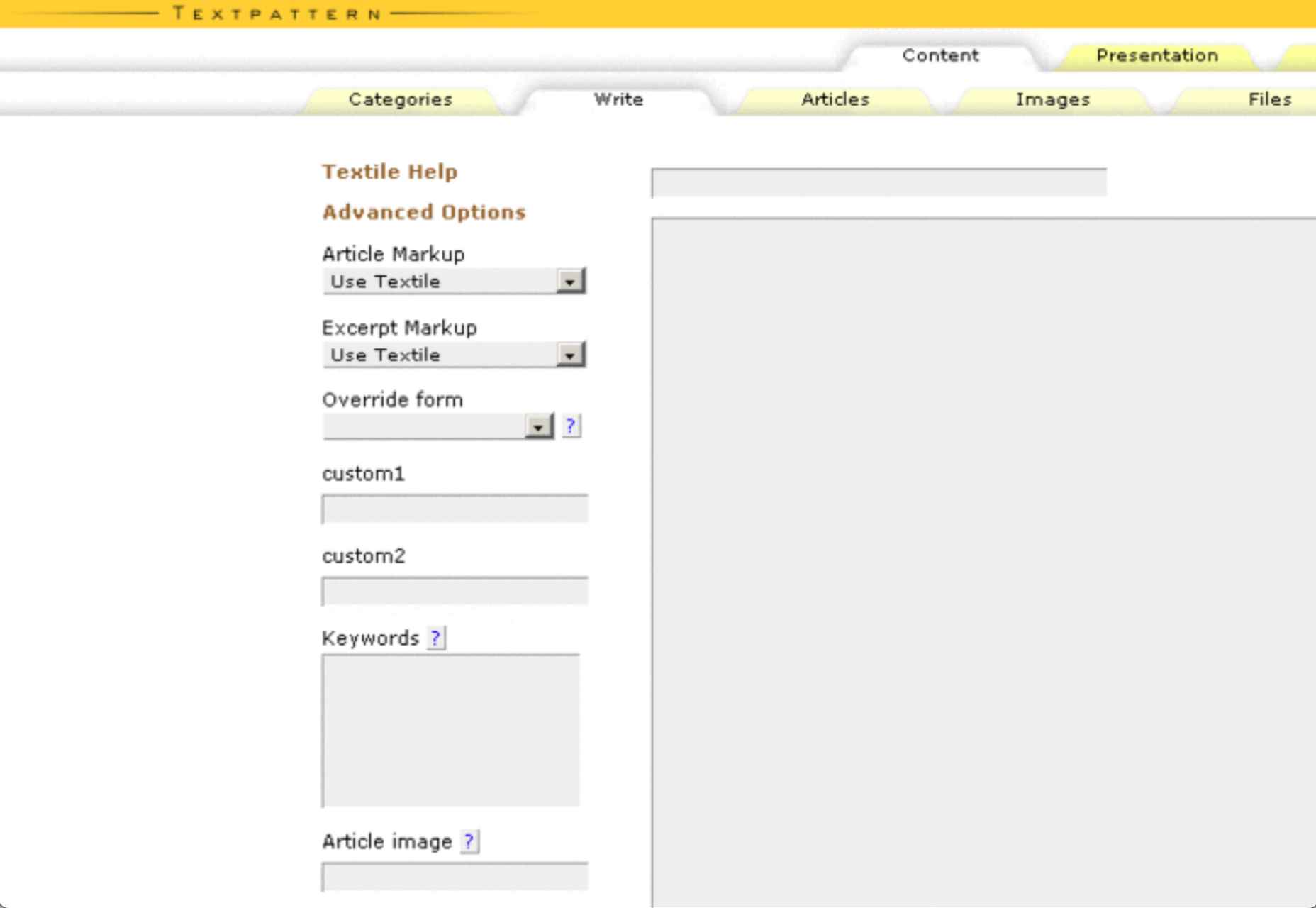This screenshot has width=1316, height=908.
Task: Open the Override form dropdown
Action: click(438, 426)
